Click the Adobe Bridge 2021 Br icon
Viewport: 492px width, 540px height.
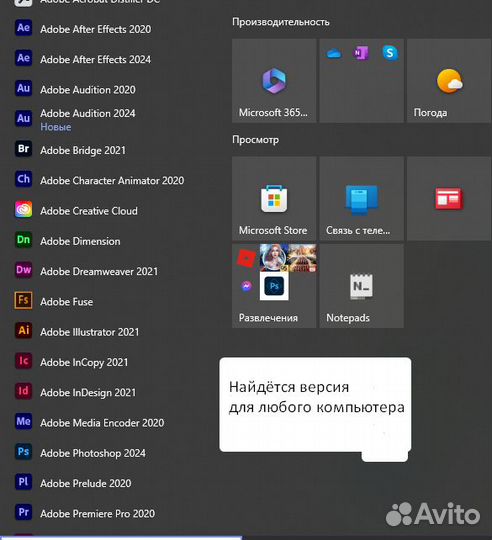click(23, 149)
